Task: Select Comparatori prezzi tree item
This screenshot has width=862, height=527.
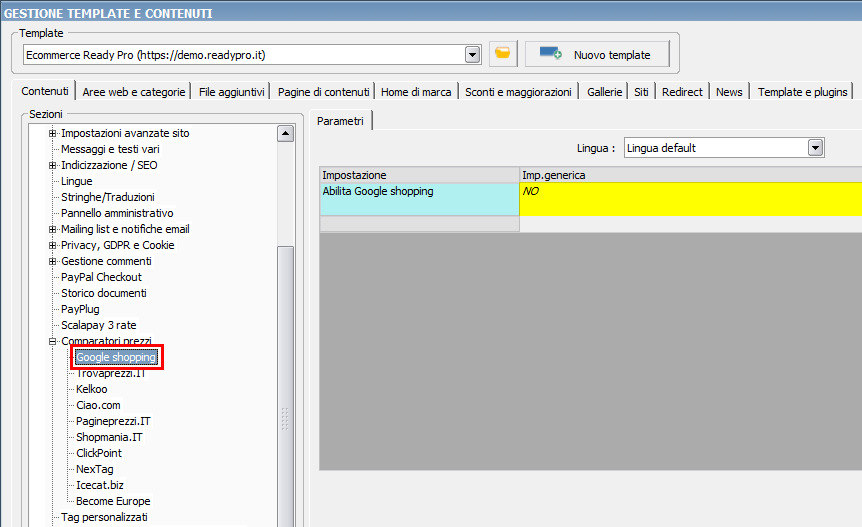Action: pos(106,341)
